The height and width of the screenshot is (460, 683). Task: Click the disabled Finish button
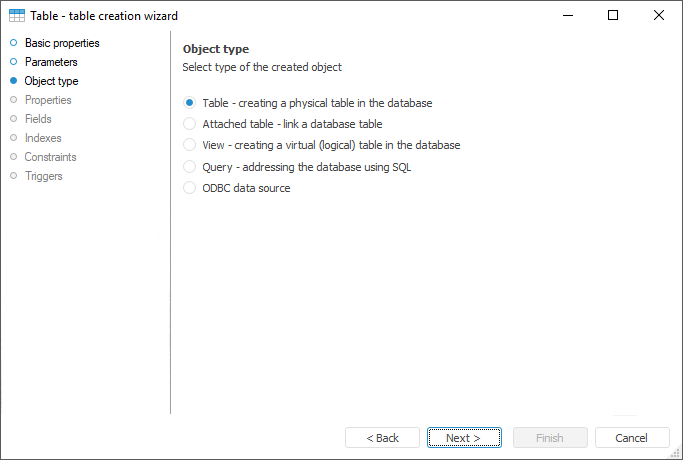coord(549,438)
